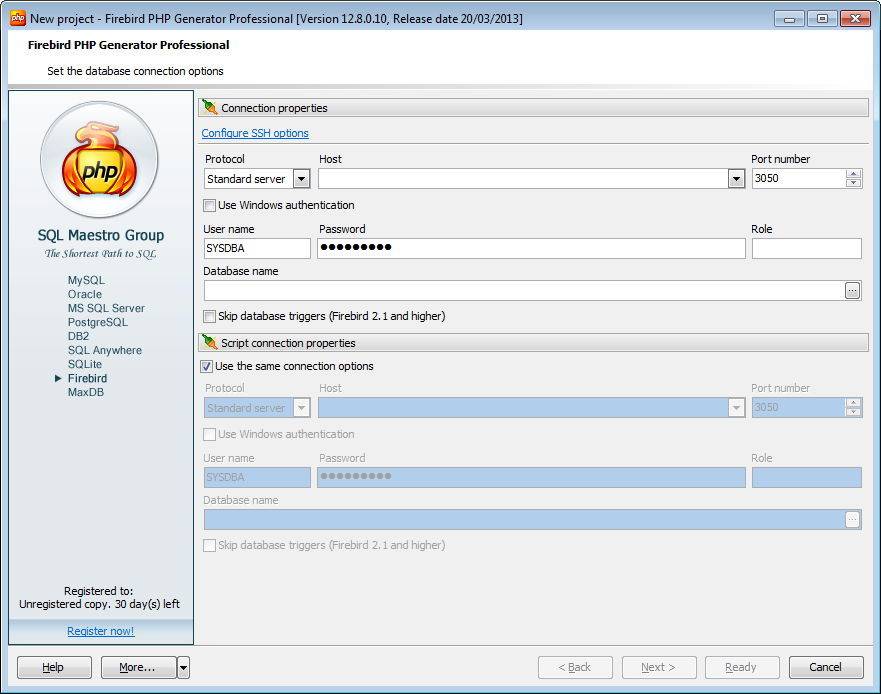Click the Register now! link
881x694 pixels.
coord(101,631)
